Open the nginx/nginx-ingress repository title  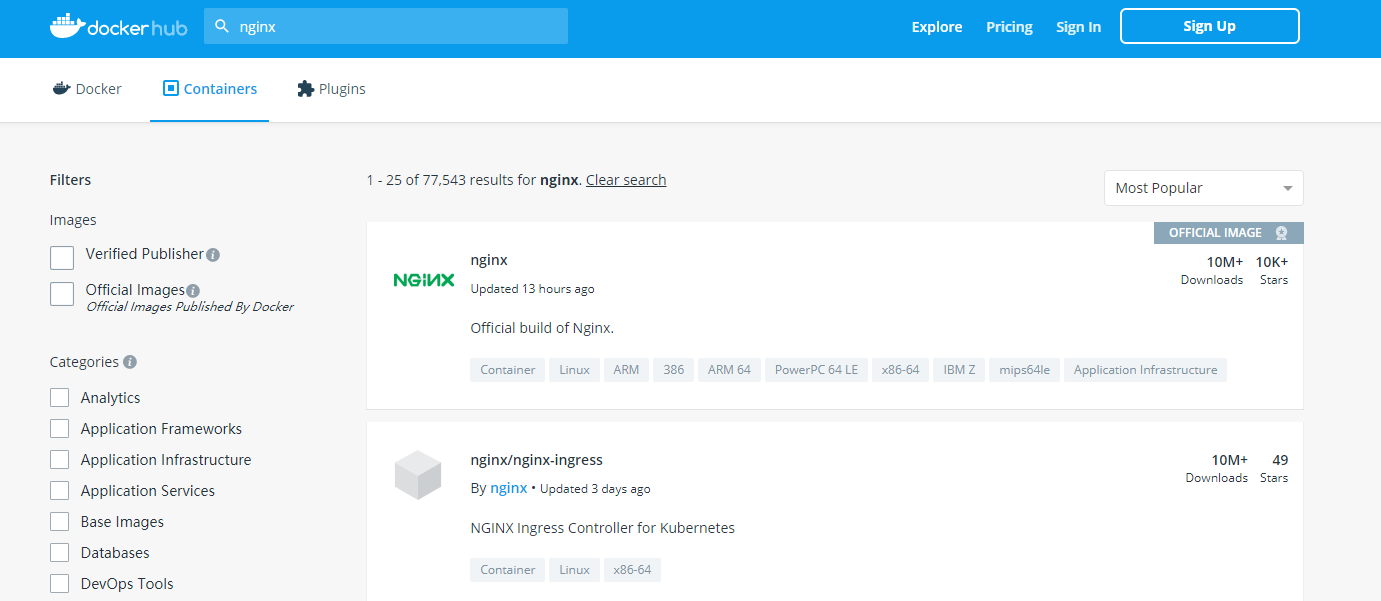[537, 460]
